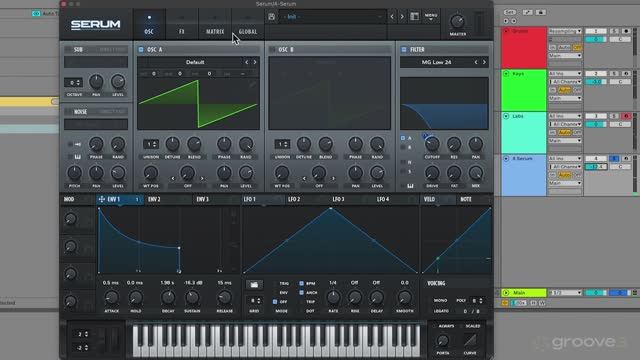Click the ENV 1 drag-assign crosshair icon
Screen dimensions: 640x360
(102, 199)
